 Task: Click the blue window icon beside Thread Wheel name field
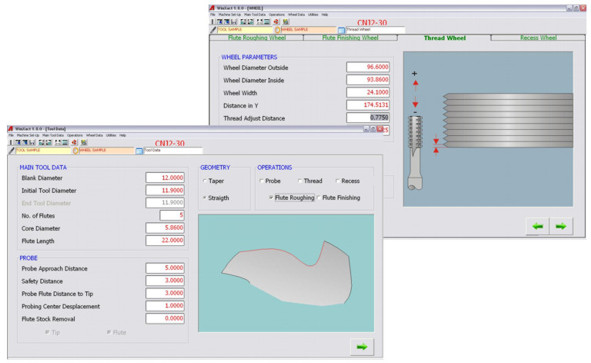(x=341, y=30)
